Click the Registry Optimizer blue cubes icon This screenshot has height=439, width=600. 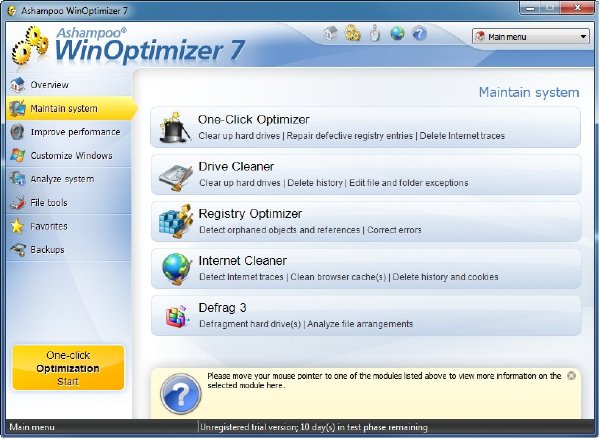[175, 222]
